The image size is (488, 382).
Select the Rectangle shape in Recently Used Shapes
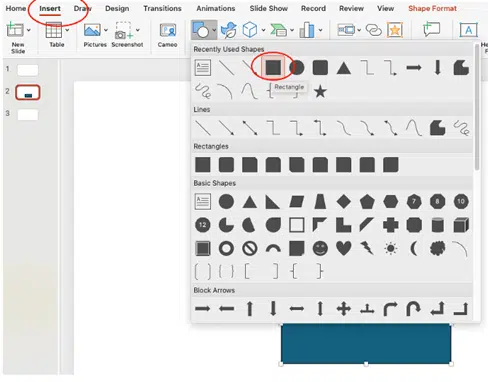click(273, 68)
